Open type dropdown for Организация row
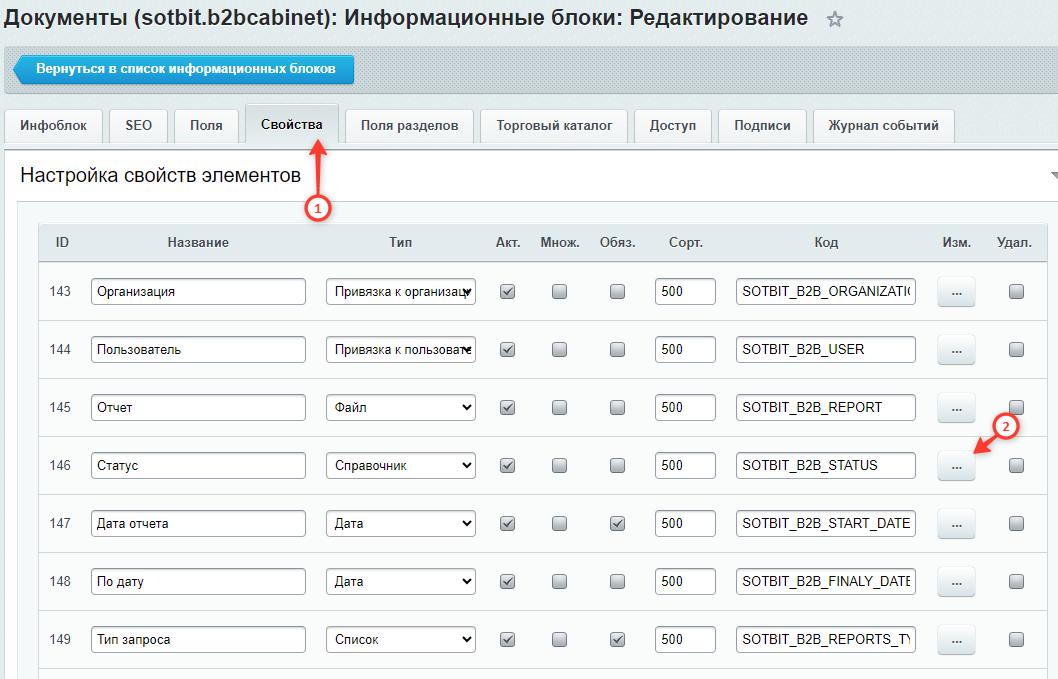Screen dimensions: 1058x679 pos(401,292)
